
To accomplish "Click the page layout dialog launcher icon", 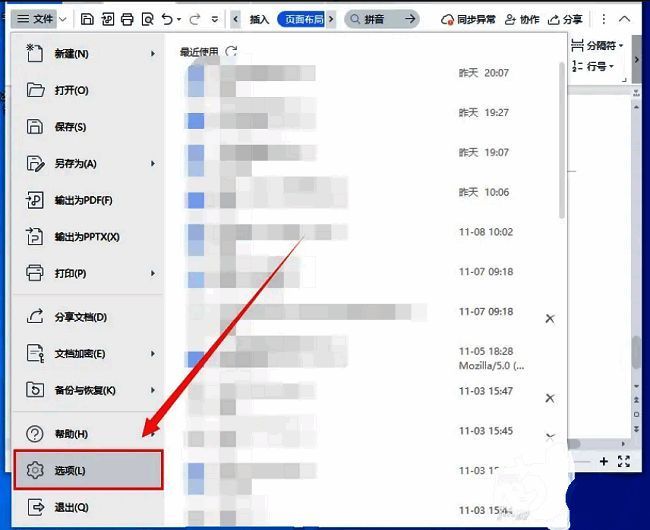I will pyautogui.click(x=624, y=80).
